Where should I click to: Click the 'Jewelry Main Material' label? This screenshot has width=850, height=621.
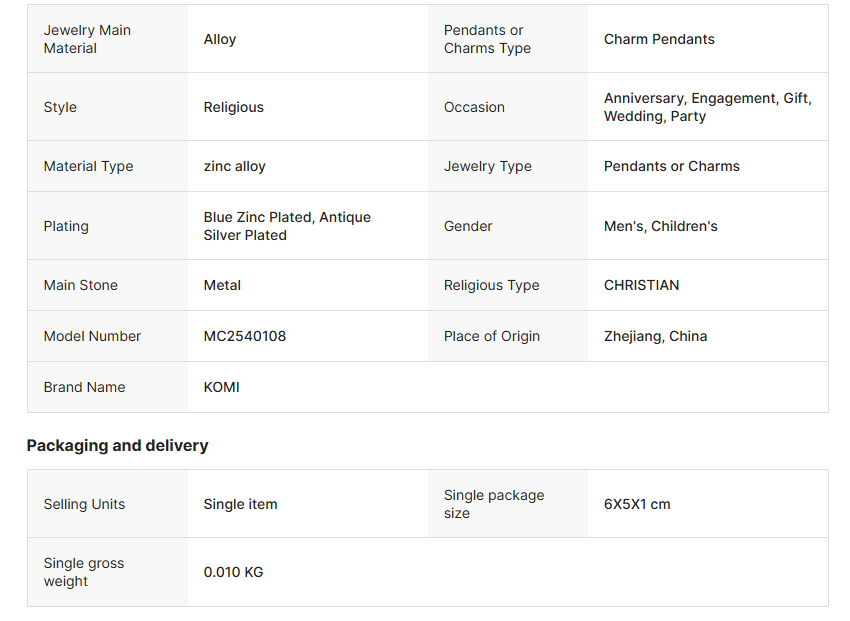87,39
